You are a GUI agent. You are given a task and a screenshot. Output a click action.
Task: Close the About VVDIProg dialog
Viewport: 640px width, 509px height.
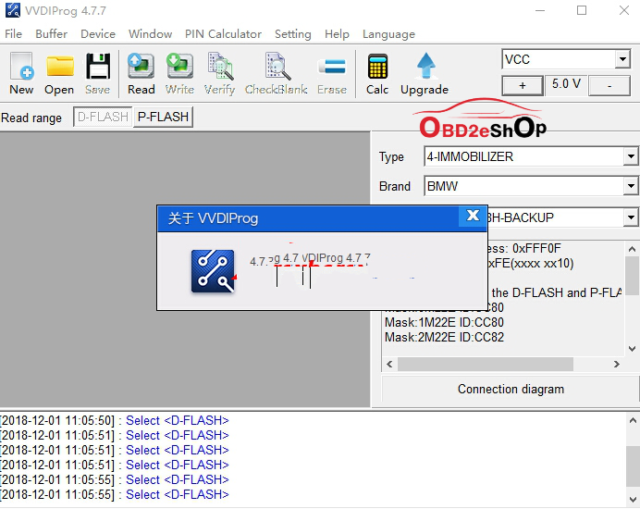click(x=472, y=216)
